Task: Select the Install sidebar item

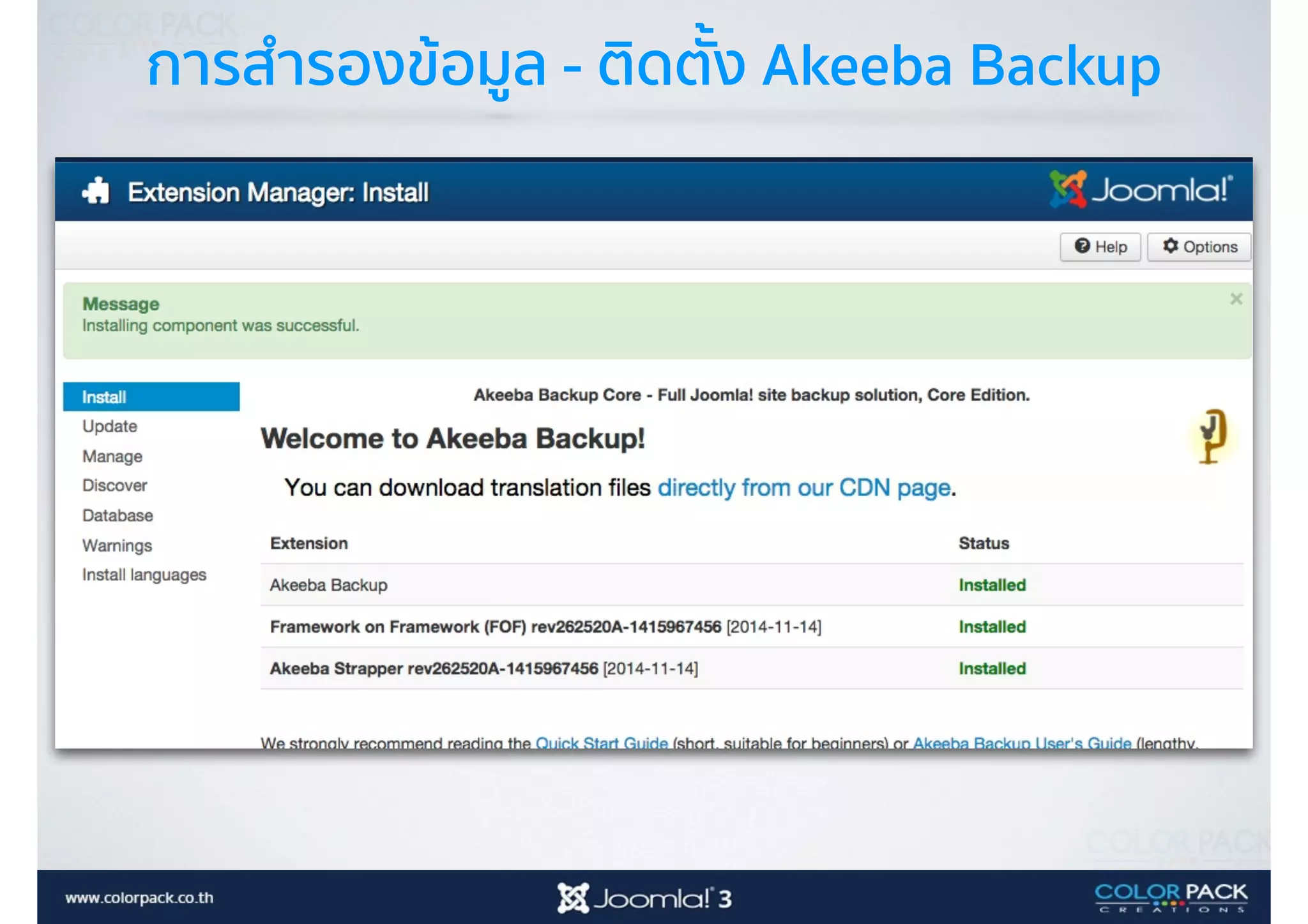Action: click(x=151, y=397)
